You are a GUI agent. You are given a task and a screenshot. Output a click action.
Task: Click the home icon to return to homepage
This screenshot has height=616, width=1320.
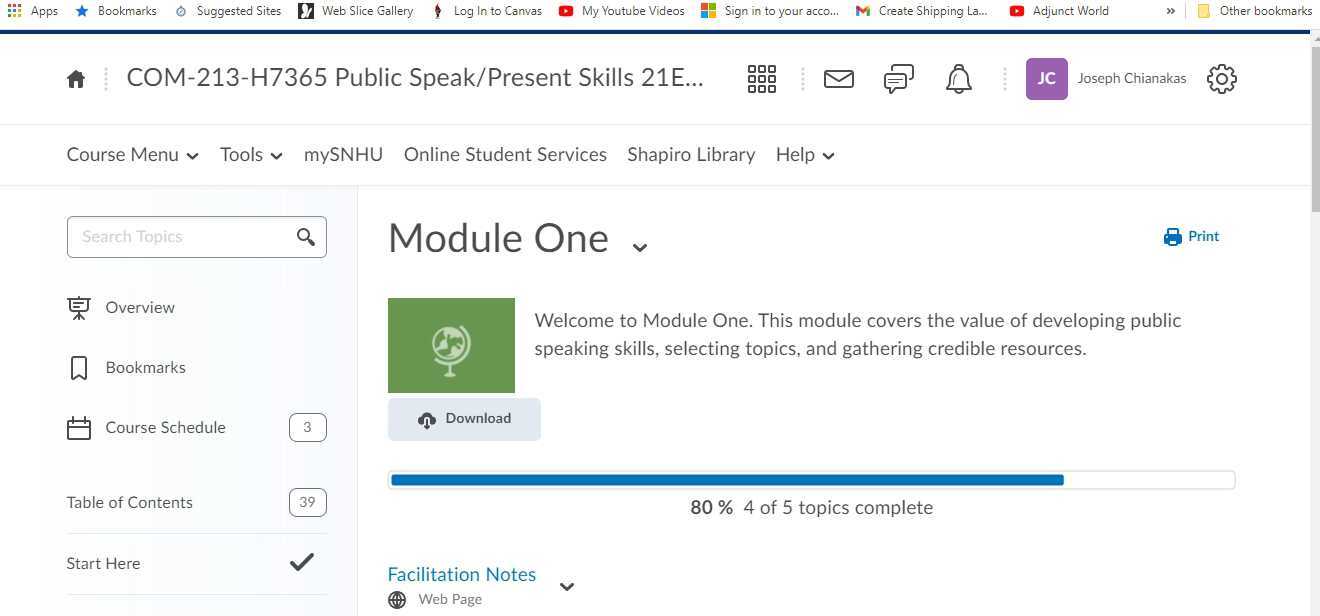tap(75, 78)
